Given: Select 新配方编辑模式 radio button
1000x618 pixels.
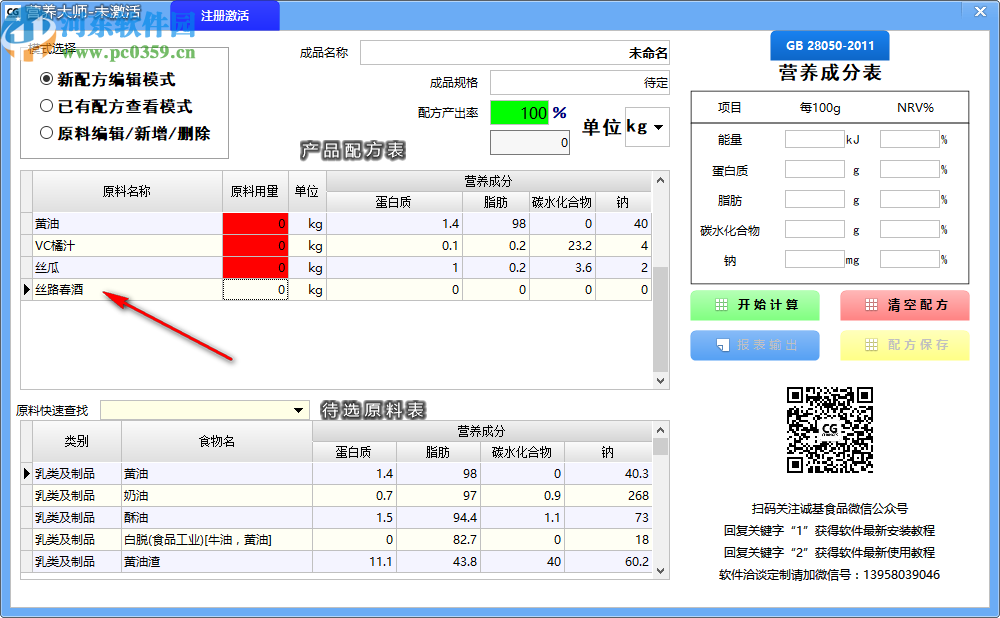Looking at the screenshot, I should tap(107, 79).
